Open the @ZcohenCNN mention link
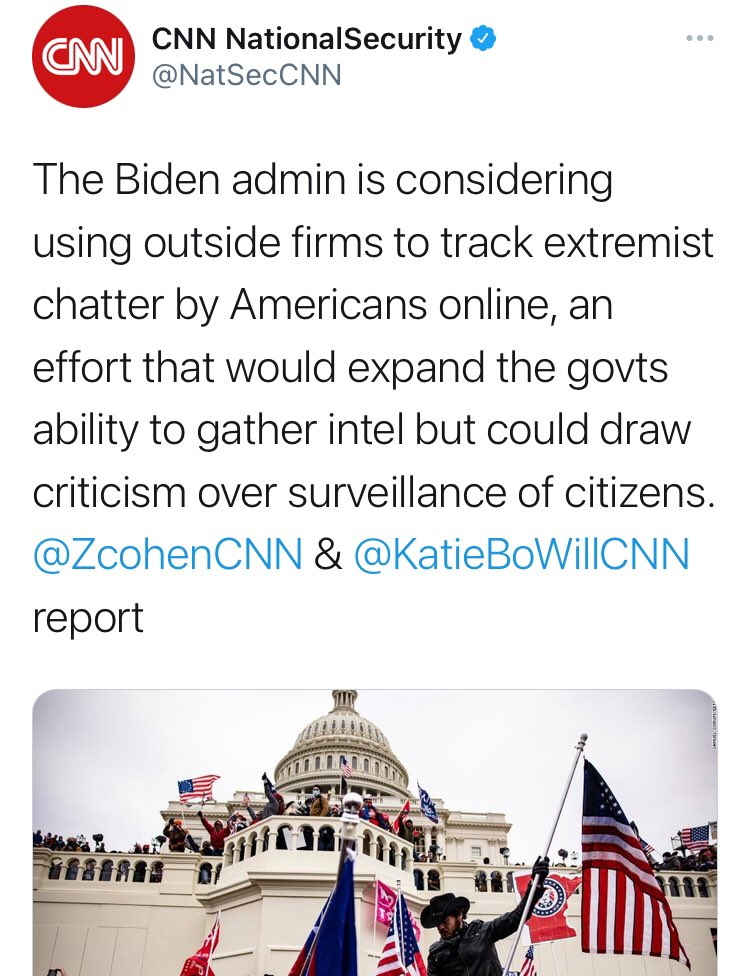The height and width of the screenshot is (976, 729). pyautogui.click(x=167, y=554)
